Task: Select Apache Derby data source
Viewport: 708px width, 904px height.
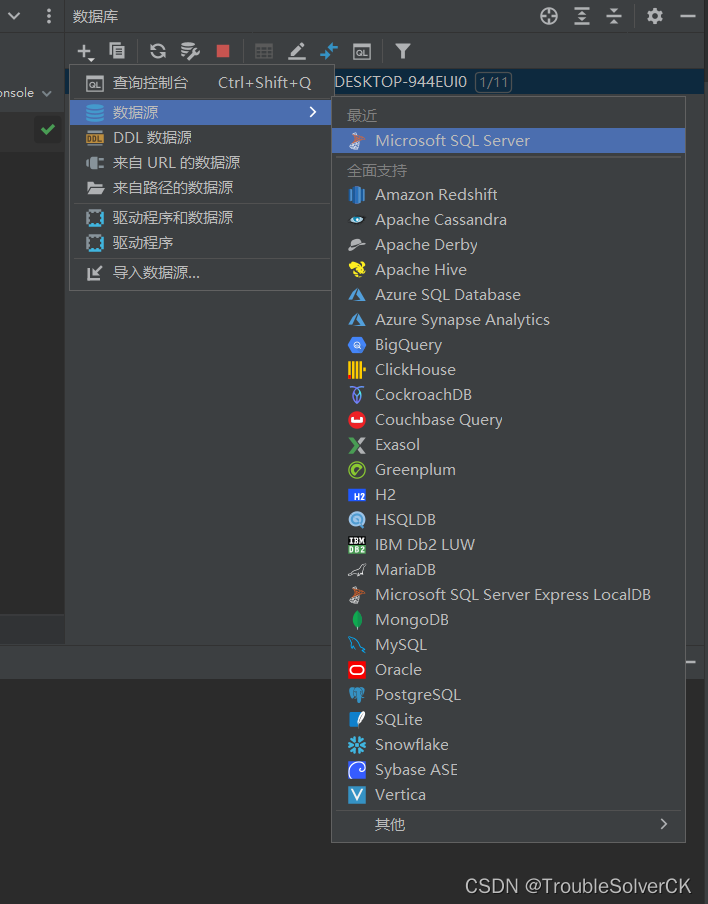Action: click(508, 245)
